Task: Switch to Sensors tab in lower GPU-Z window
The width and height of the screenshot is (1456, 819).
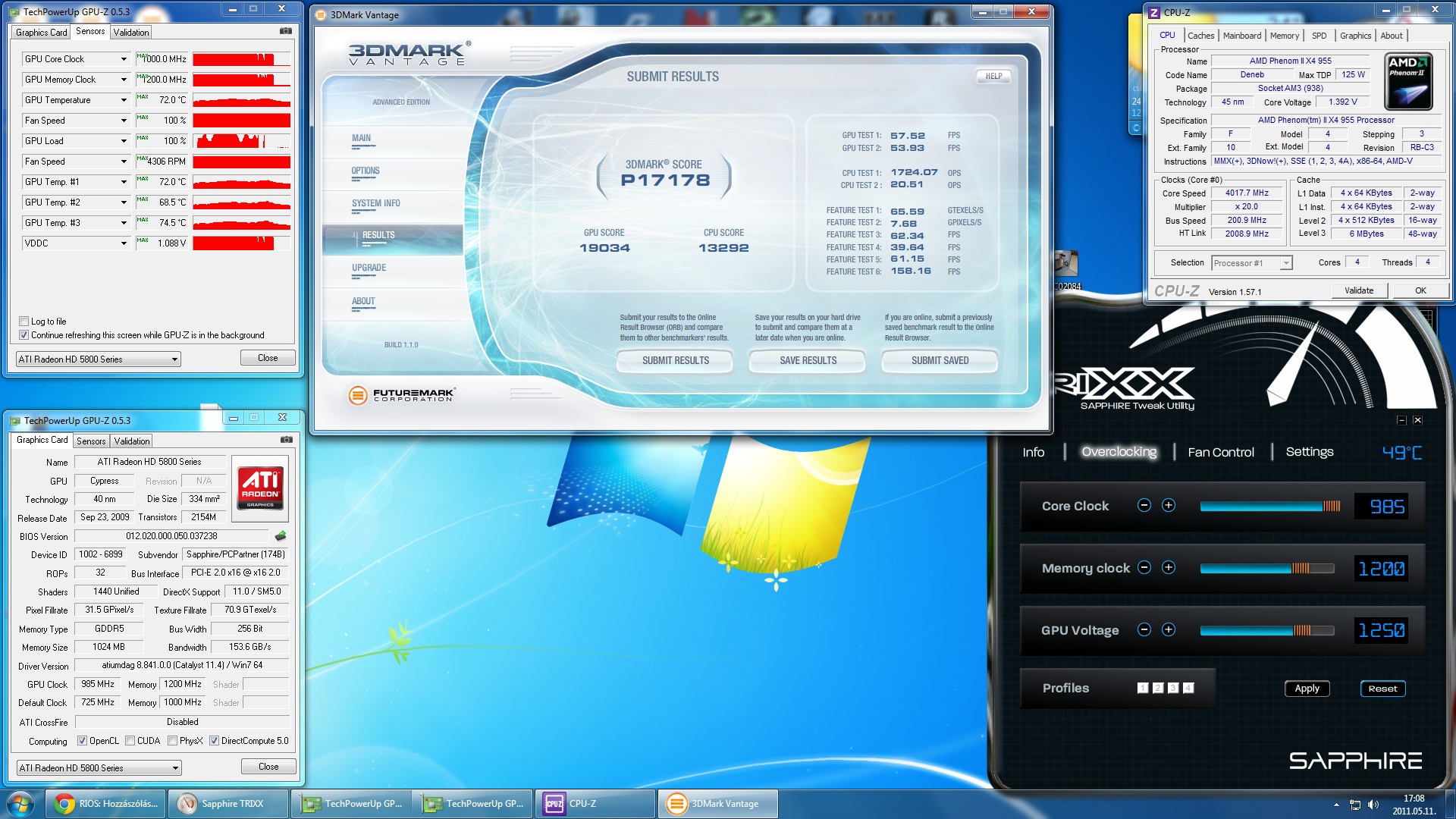Action: (91, 441)
